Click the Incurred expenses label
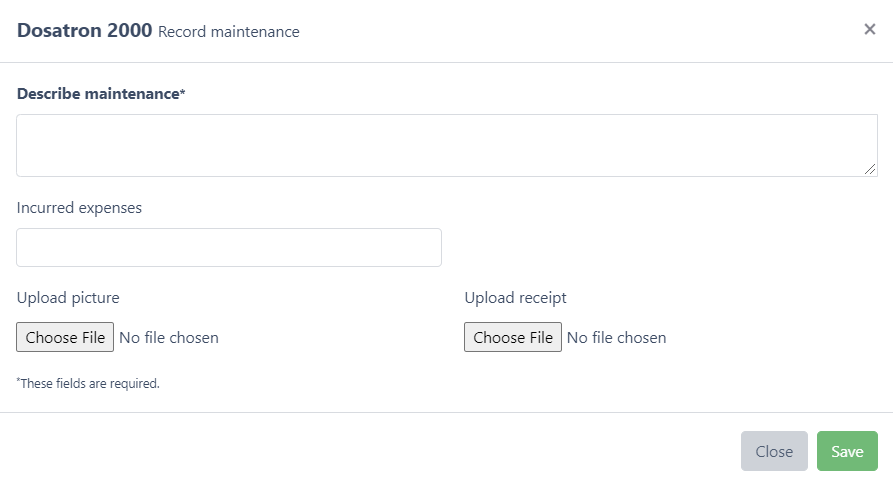 point(79,208)
